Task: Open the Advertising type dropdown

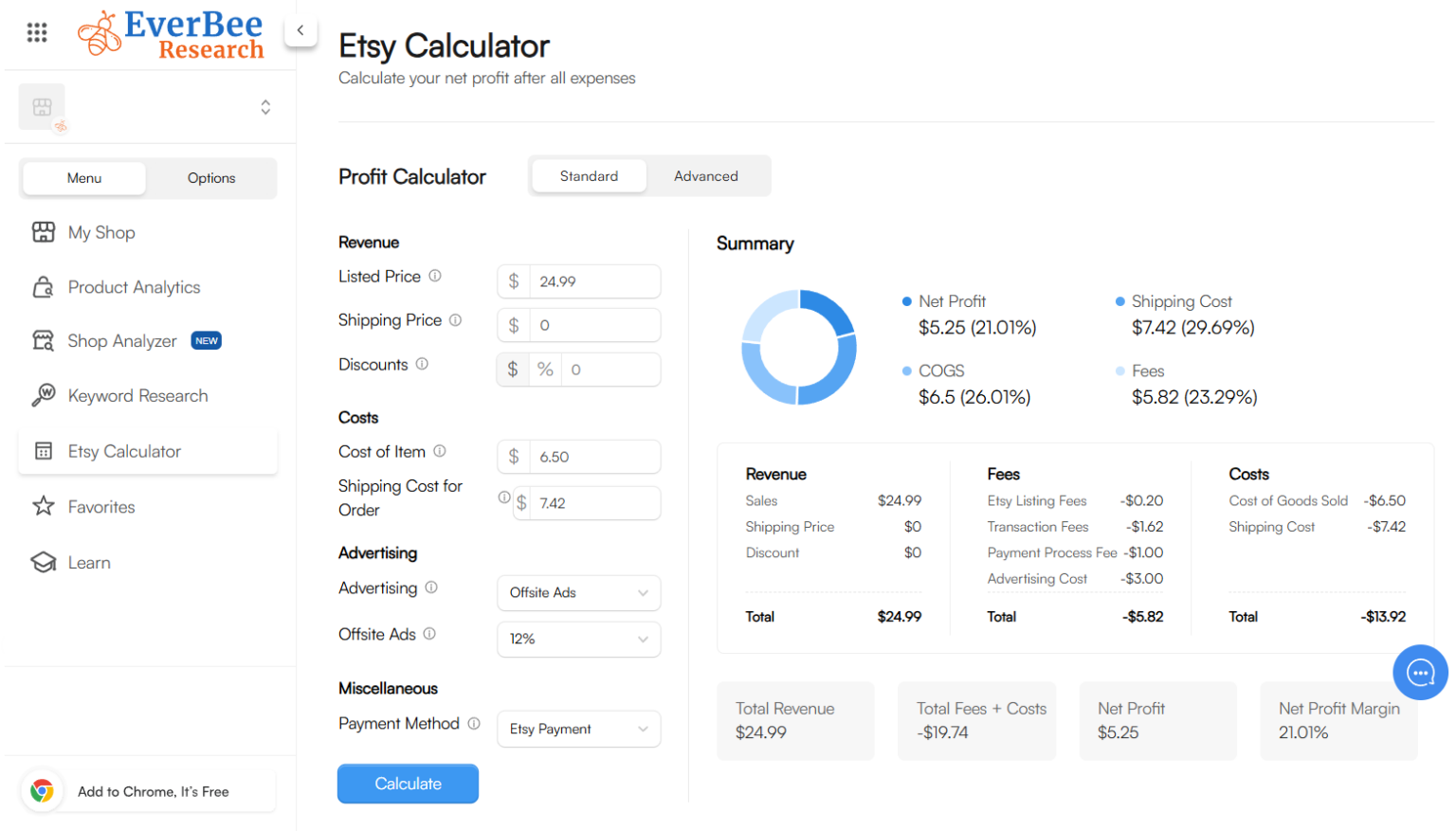Action: point(578,592)
